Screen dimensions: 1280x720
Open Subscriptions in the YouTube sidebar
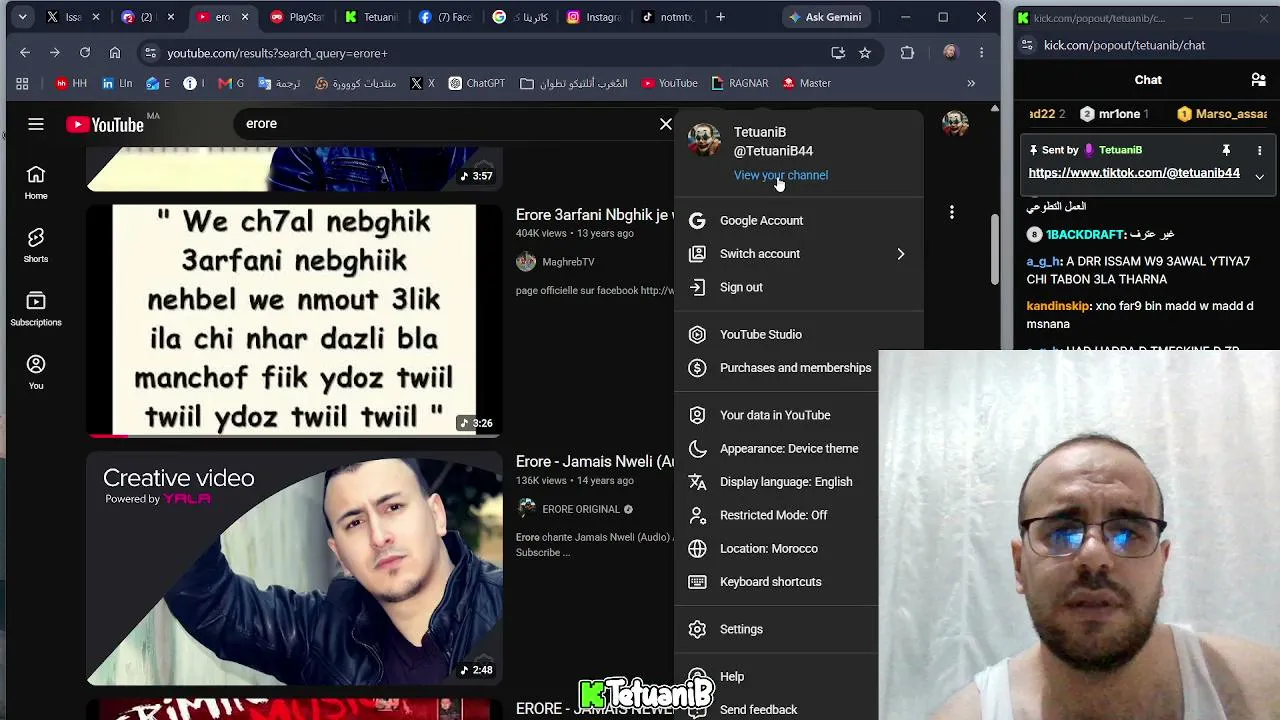click(36, 309)
